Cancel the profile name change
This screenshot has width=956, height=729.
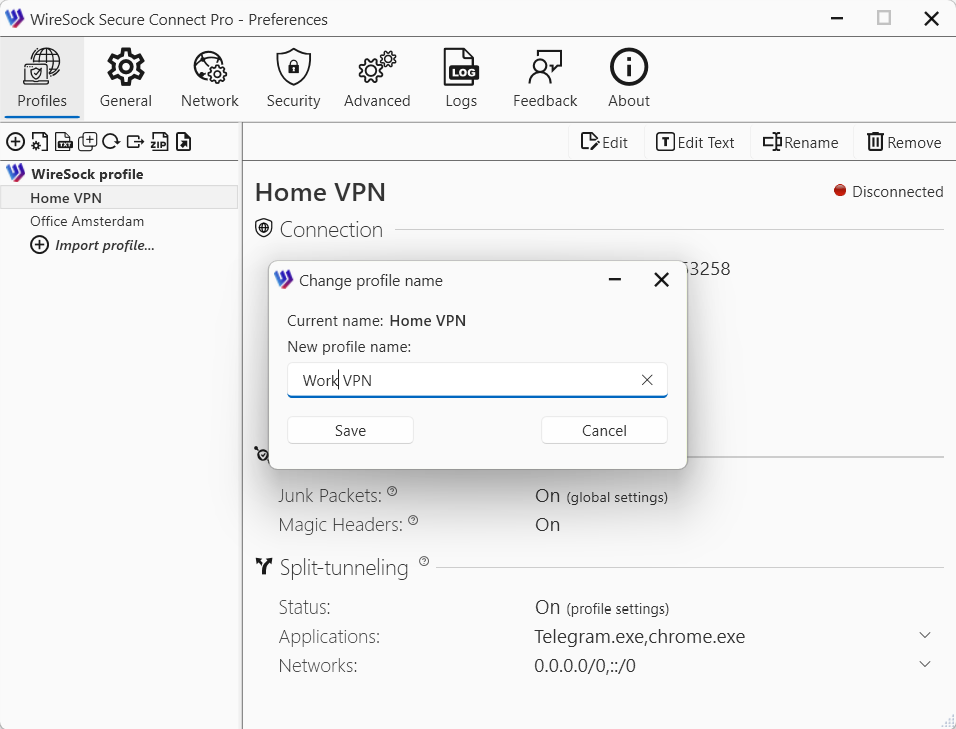point(604,431)
